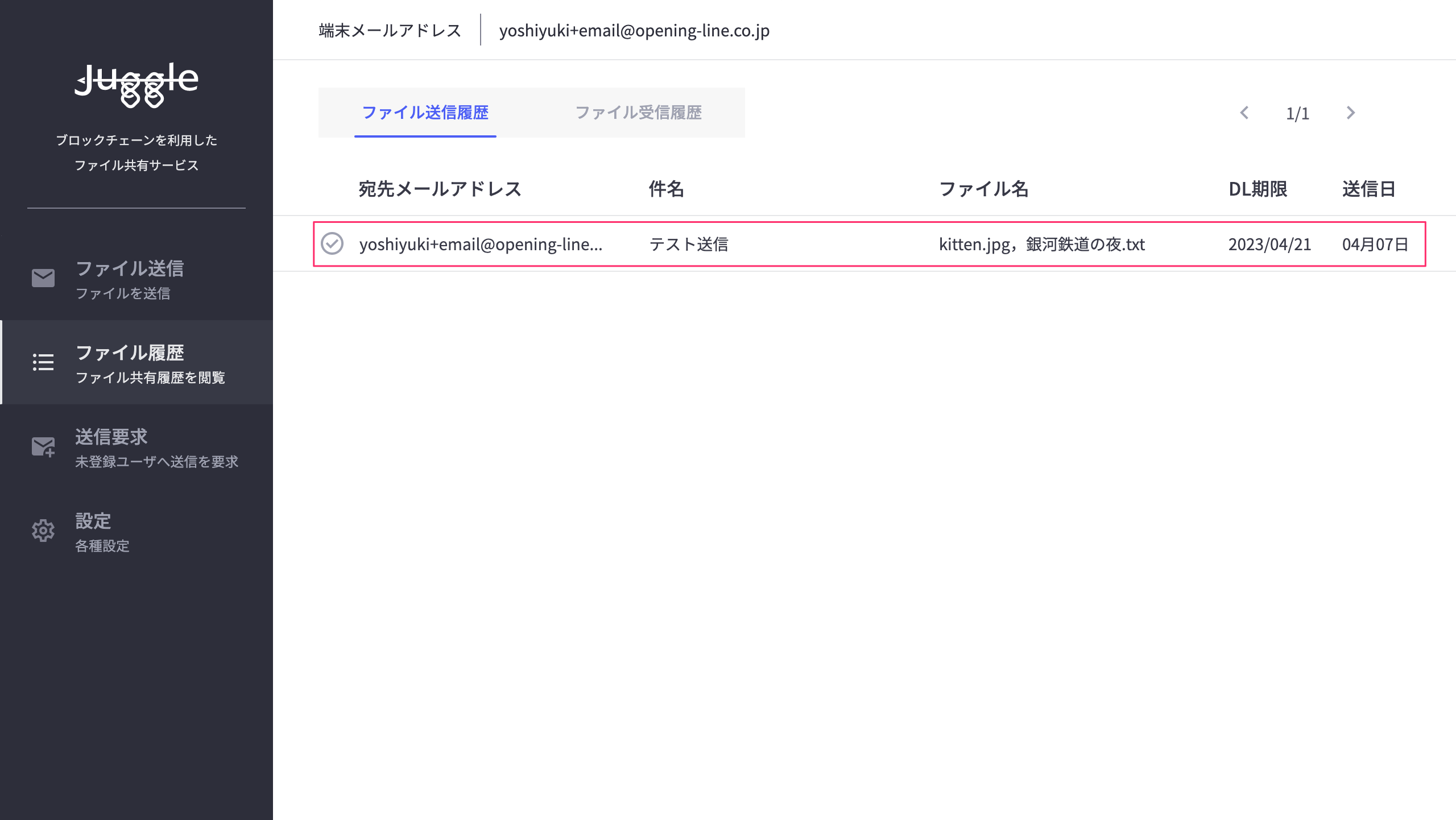
Task: Select 送信要求 sidebar text
Action: coord(111,437)
